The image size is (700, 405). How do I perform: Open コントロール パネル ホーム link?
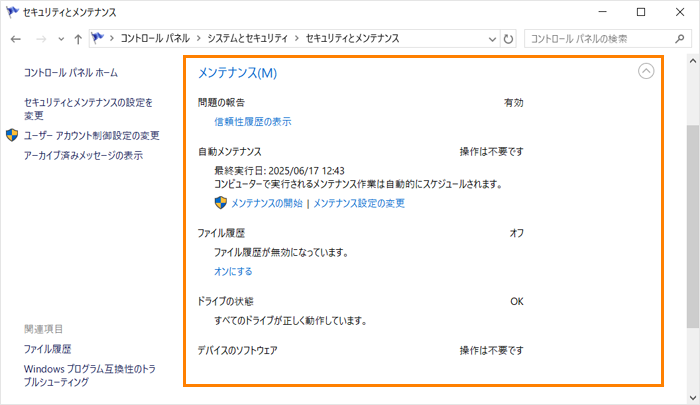(x=71, y=73)
